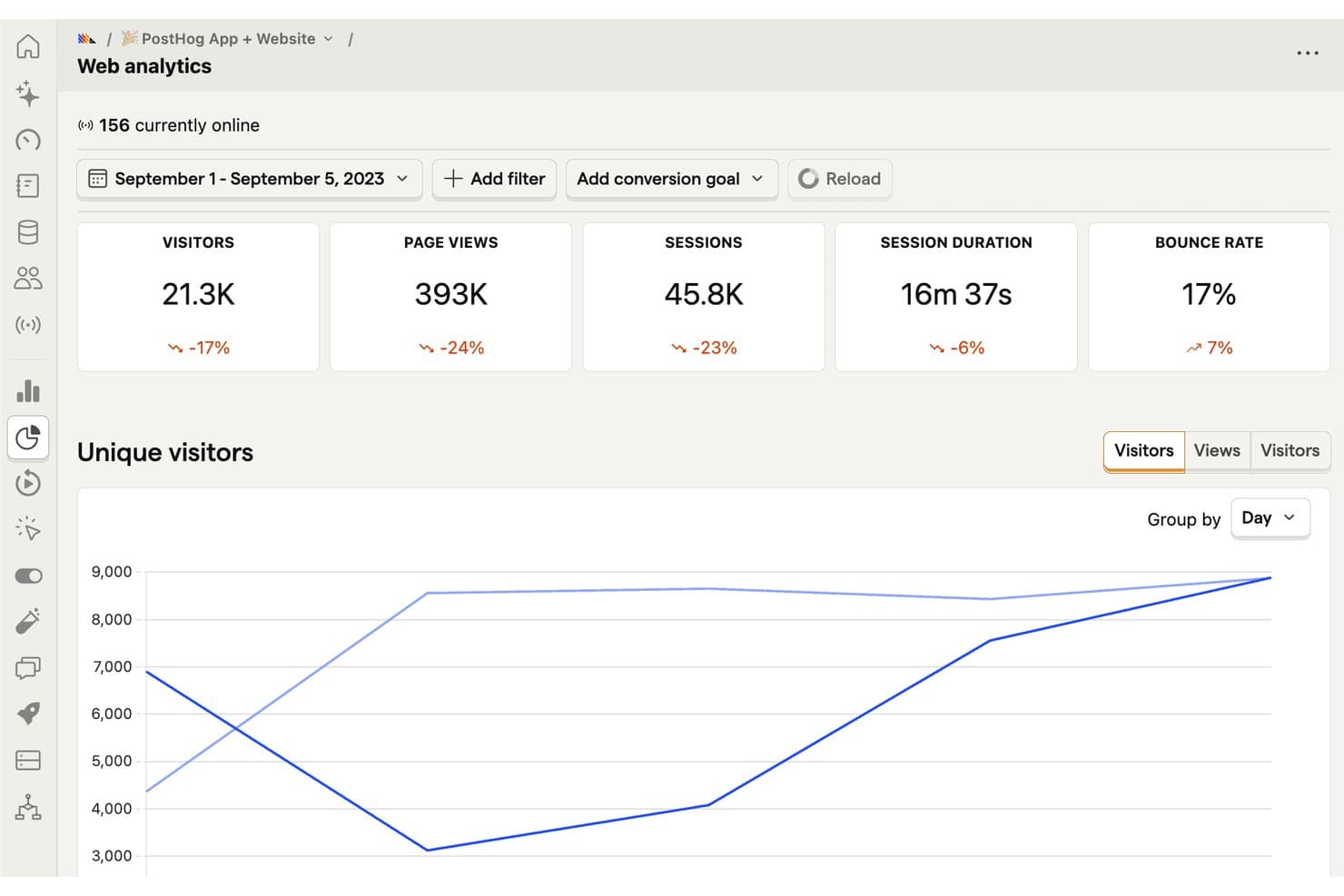The height and width of the screenshot is (896, 1344).
Task: Expand the Add conversion goal dropdown
Action: tap(672, 179)
